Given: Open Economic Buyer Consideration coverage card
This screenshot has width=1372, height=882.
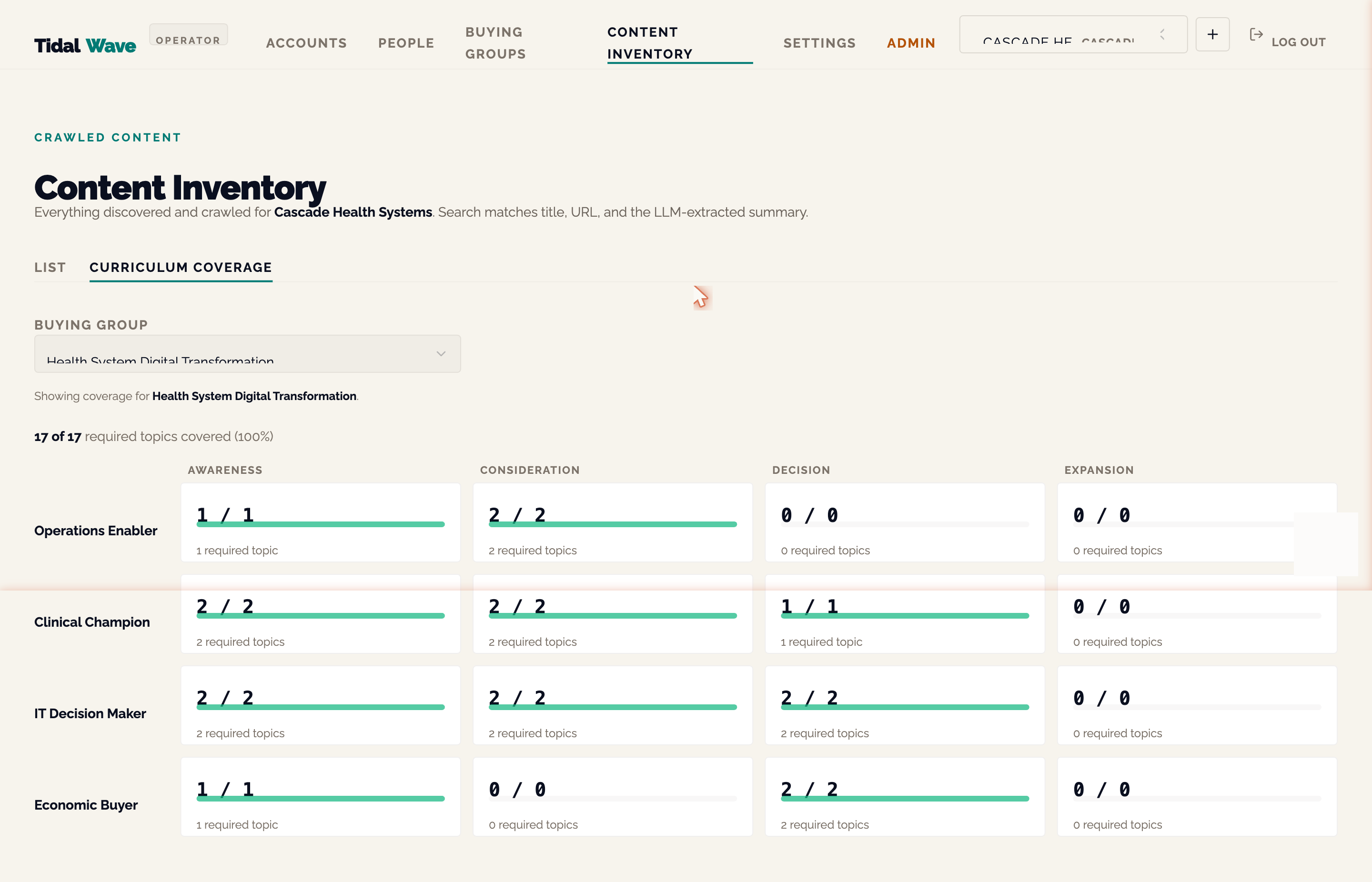Looking at the screenshot, I should [612, 797].
